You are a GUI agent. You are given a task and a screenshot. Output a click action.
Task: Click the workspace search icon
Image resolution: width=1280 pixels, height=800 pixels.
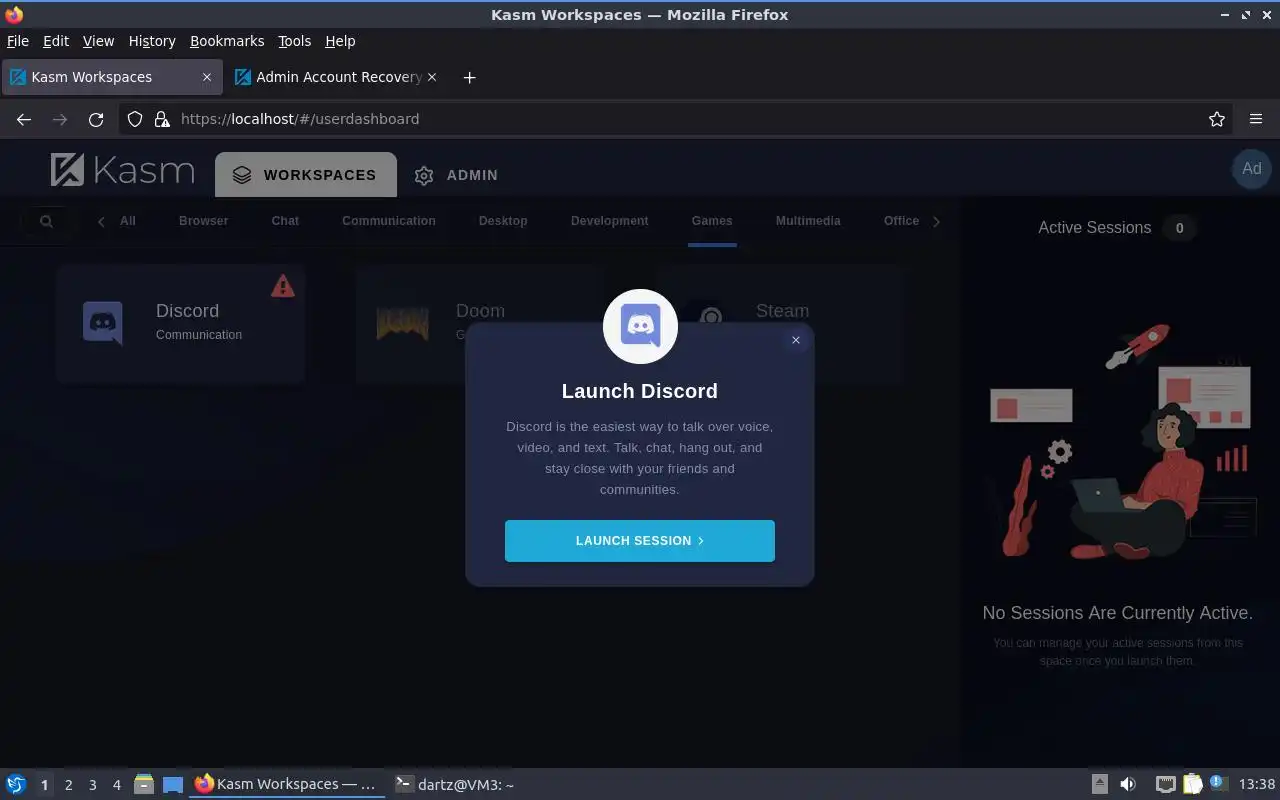pyautogui.click(x=46, y=221)
